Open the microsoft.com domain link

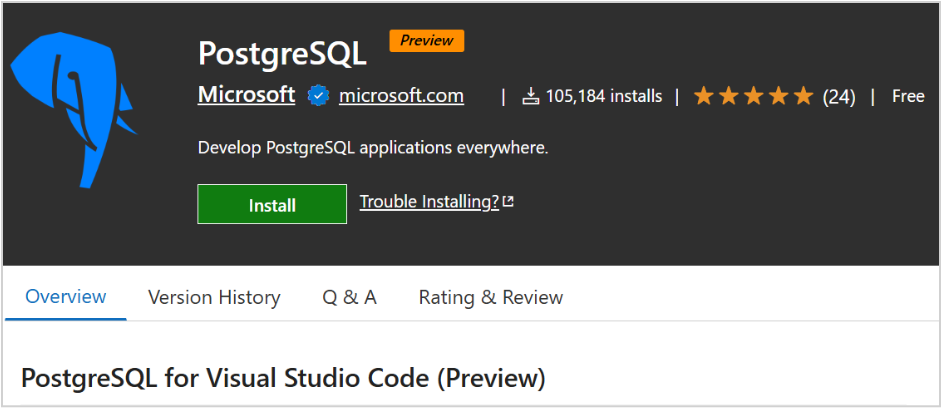[x=401, y=96]
